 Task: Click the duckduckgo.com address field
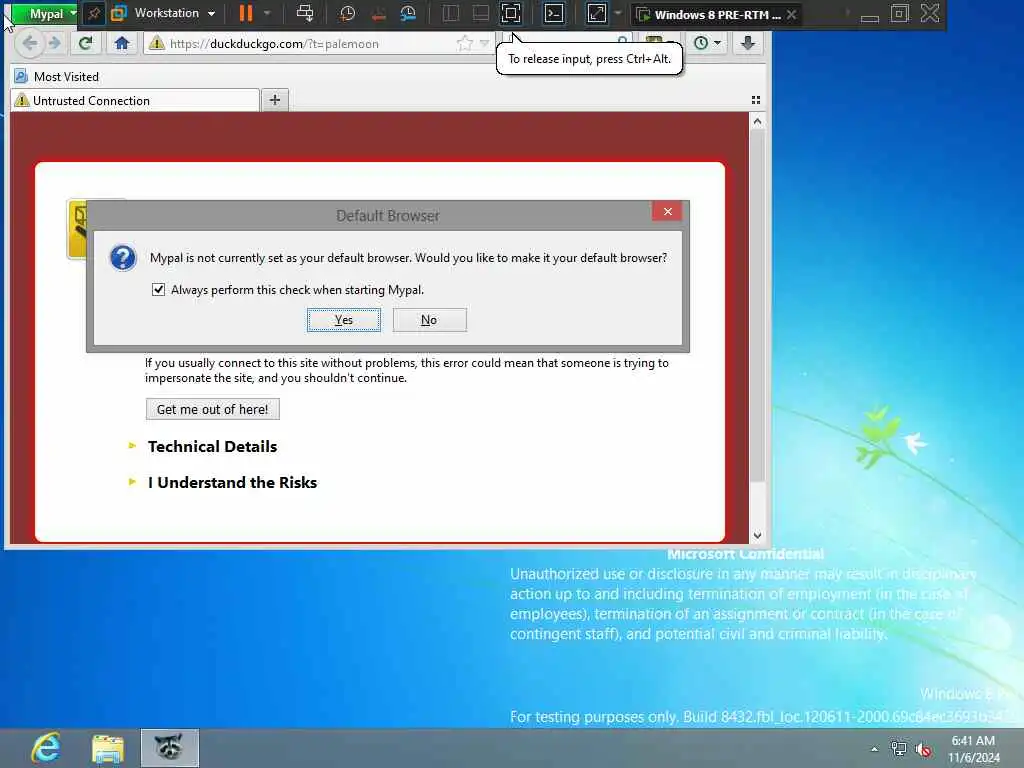(311, 44)
